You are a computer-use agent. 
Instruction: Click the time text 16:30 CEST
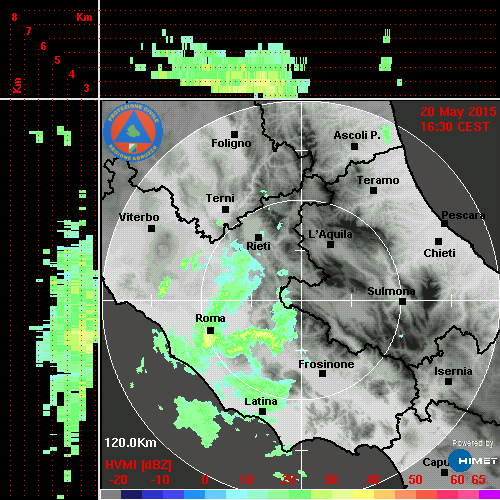455,127
